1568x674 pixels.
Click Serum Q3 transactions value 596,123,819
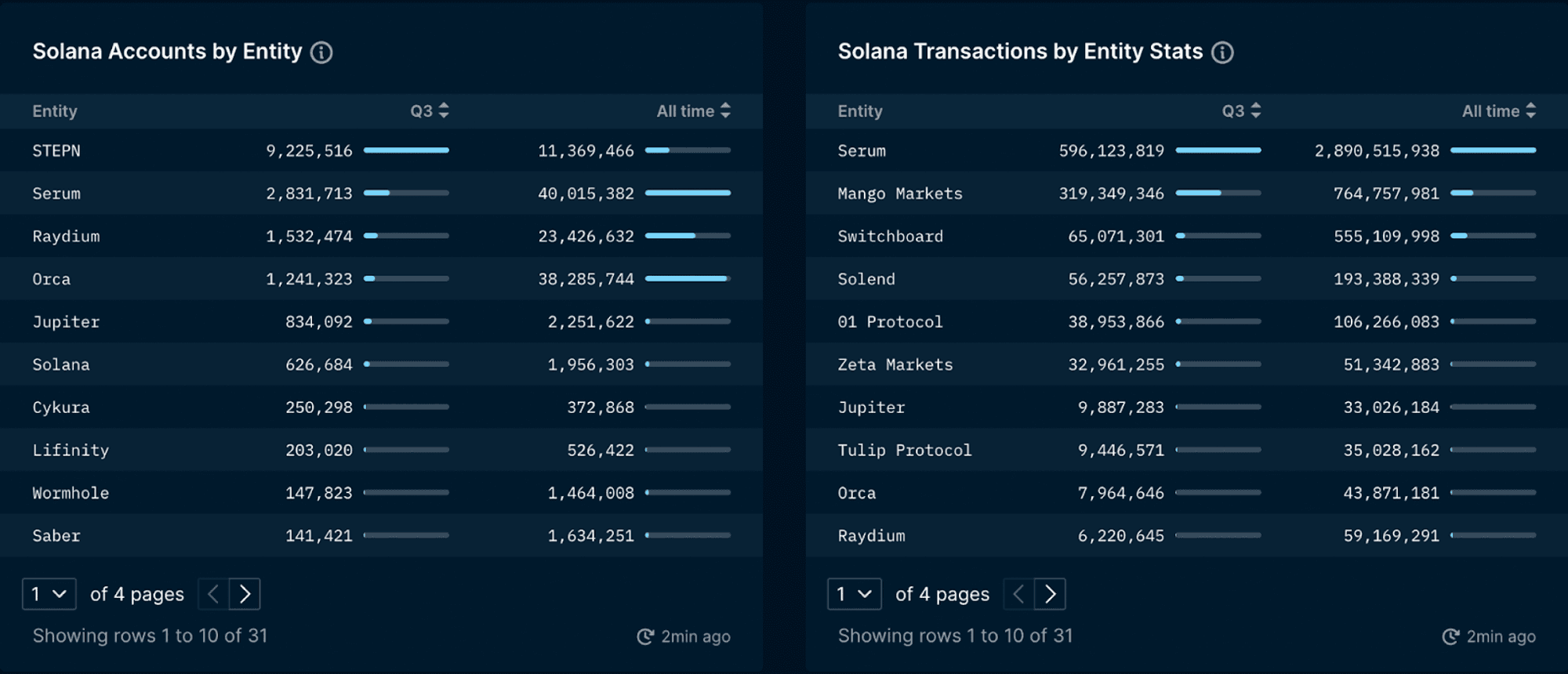[x=1112, y=151]
